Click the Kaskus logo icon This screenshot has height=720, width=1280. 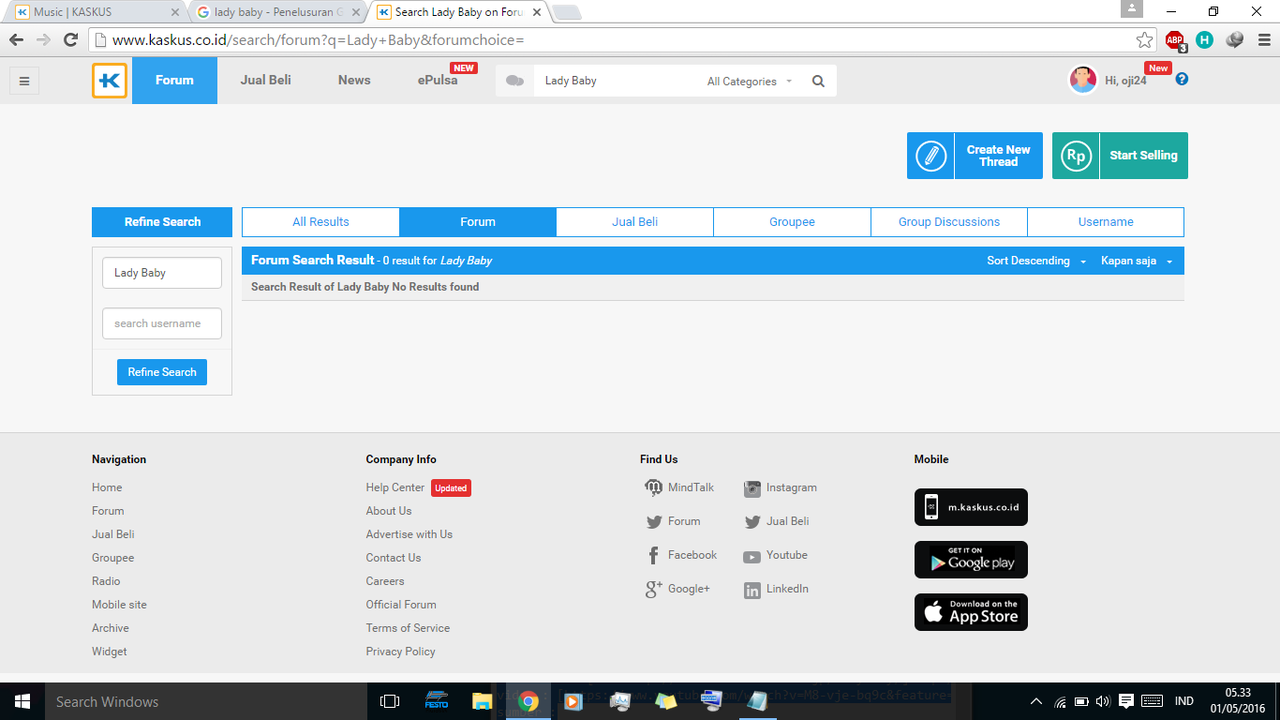tap(109, 81)
